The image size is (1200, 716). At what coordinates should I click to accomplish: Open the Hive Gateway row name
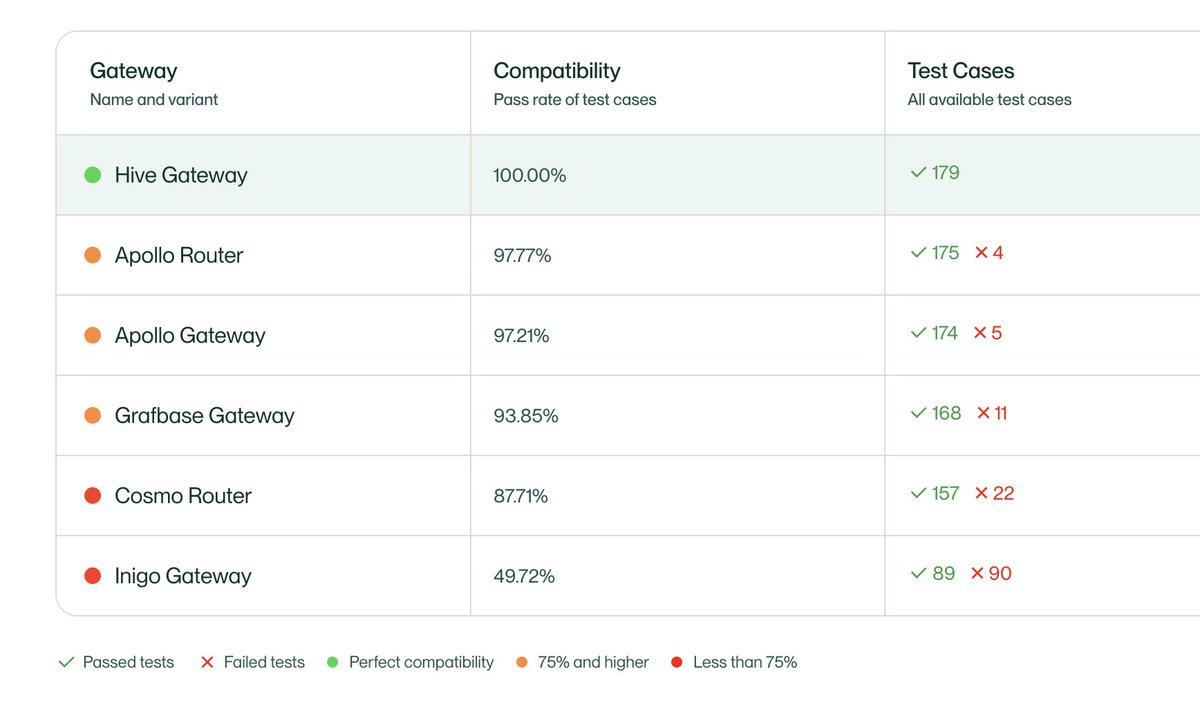(181, 175)
